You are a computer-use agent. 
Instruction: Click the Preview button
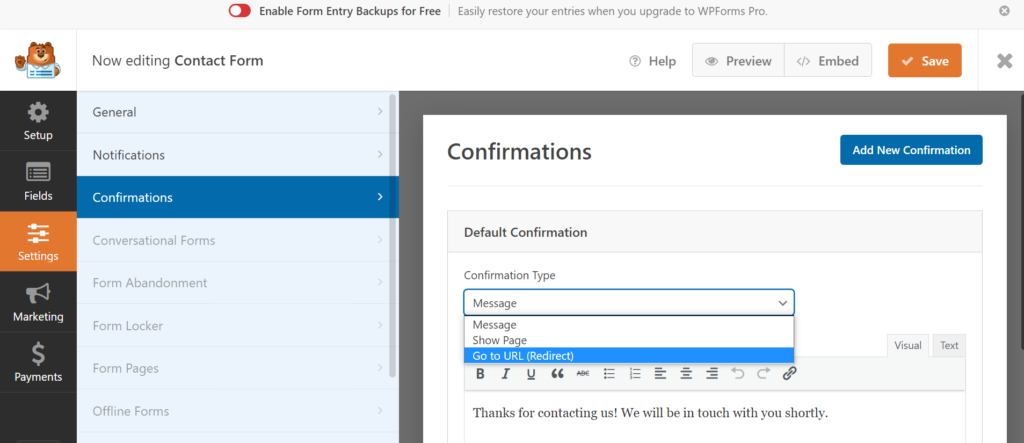(x=738, y=61)
